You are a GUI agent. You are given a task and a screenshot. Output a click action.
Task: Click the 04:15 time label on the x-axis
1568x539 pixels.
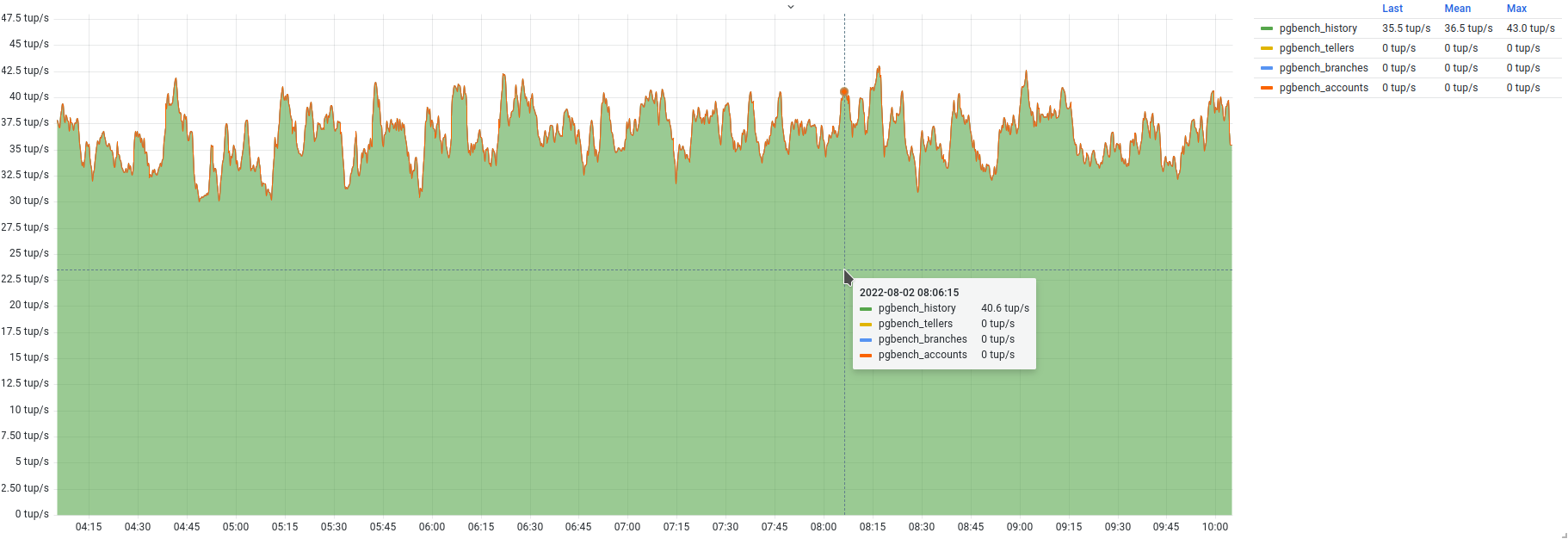pos(89,527)
